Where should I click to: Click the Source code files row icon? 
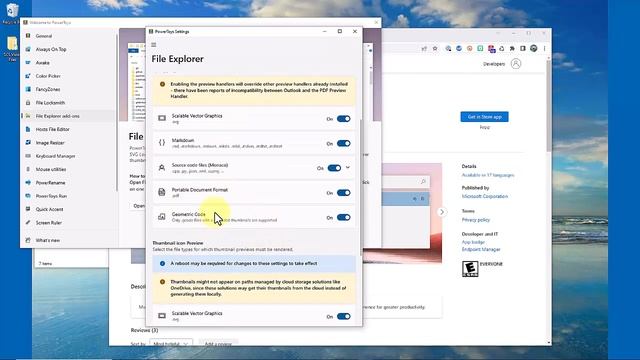click(x=162, y=168)
